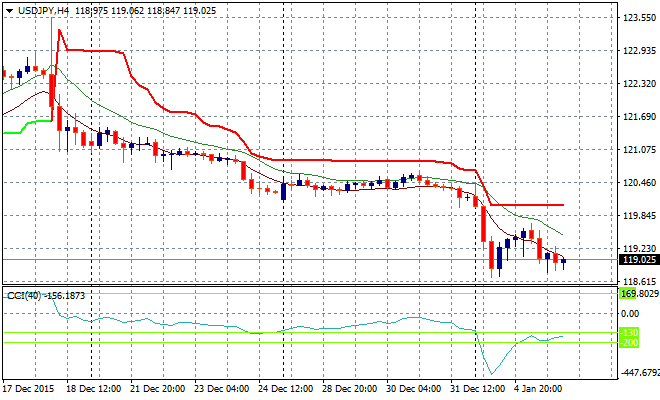Screen dimensions: 660x400
Task: Click the -130 CCI level label
Action: (x=629, y=333)
